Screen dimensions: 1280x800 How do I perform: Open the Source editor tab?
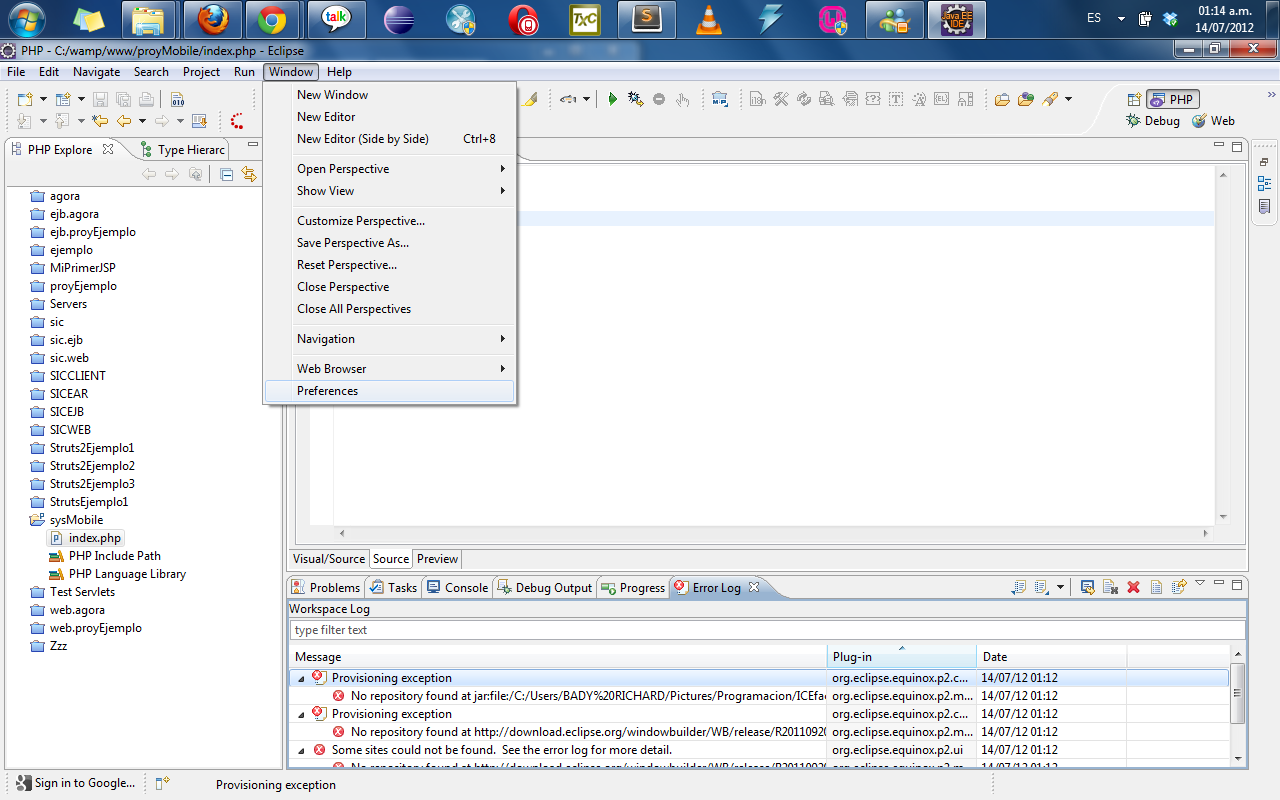[390, 559]
